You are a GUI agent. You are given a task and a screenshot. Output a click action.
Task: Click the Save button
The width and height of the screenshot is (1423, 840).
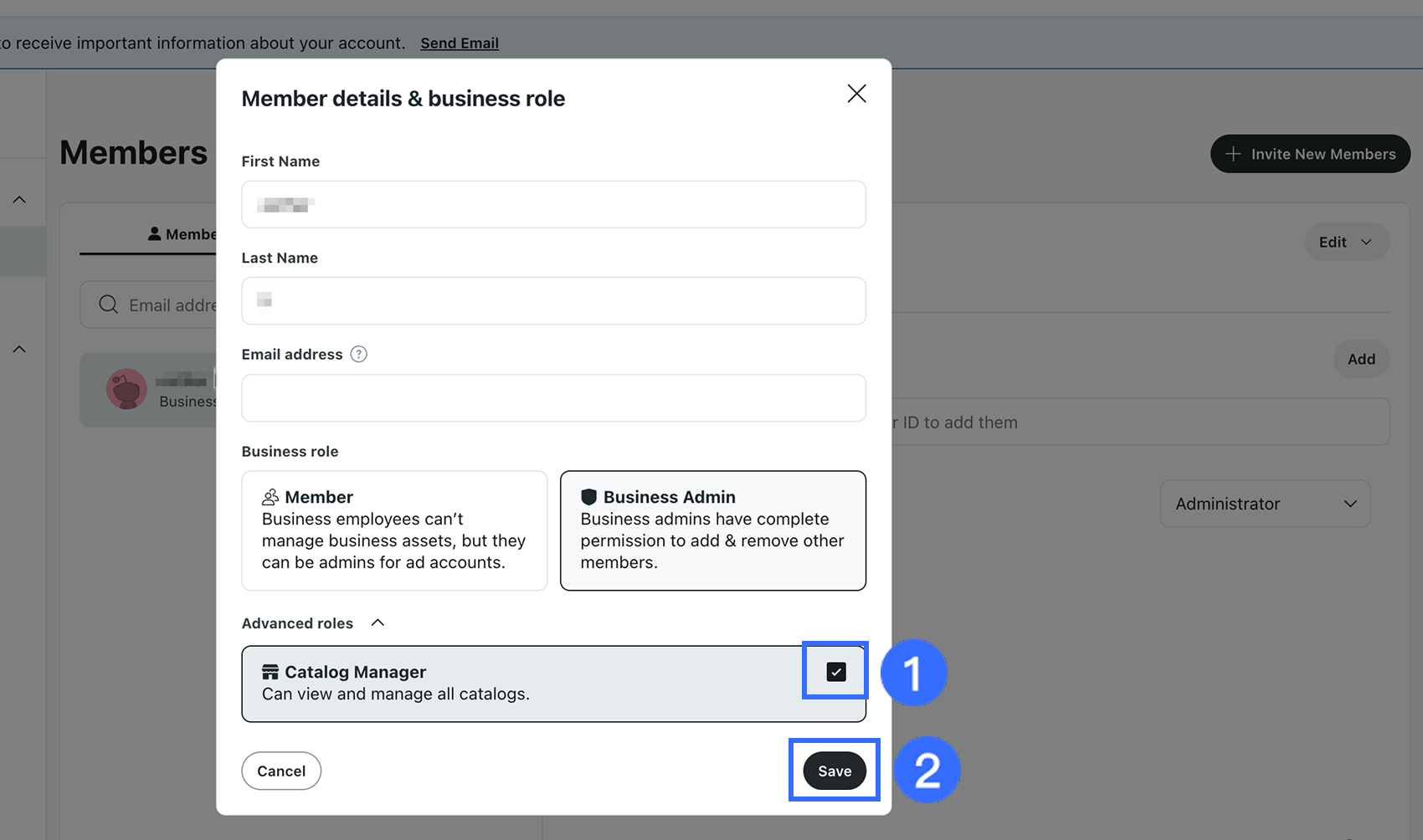point(834,771)
